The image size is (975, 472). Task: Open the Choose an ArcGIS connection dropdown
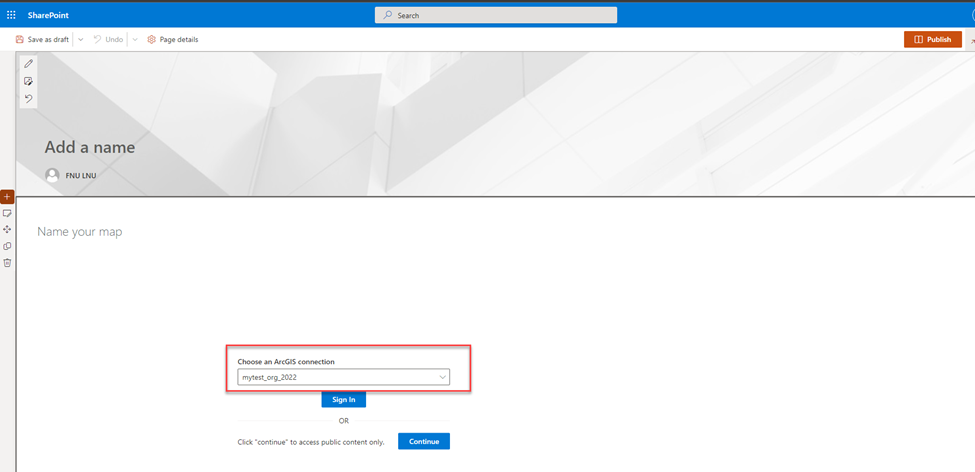point(343,377)
